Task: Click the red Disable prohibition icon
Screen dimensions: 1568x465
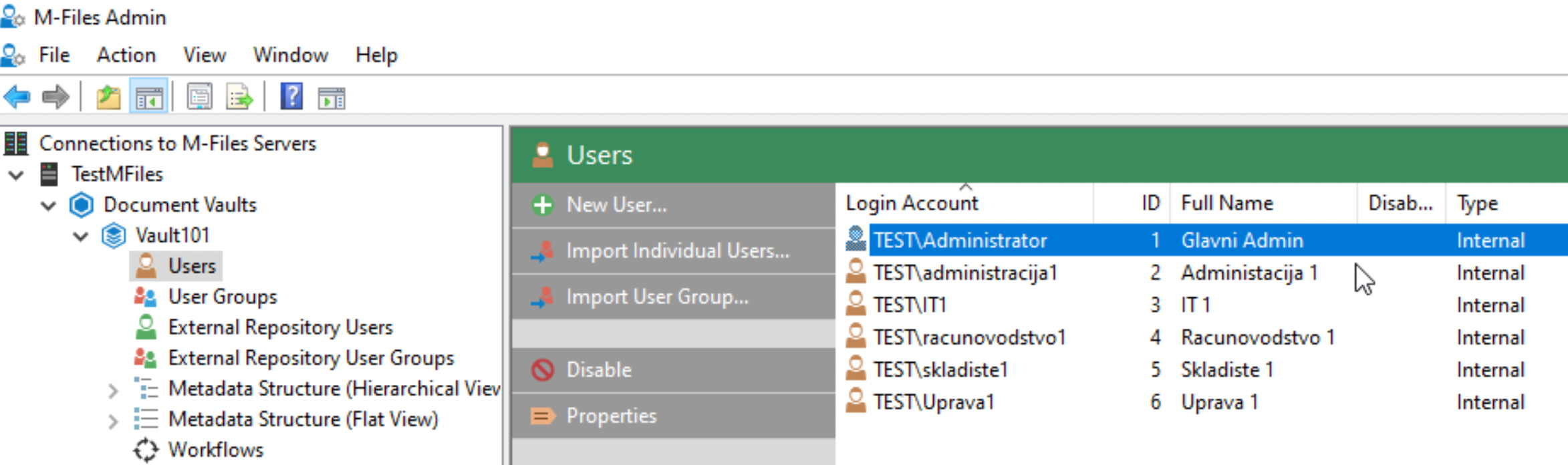Action: [543, 369]
